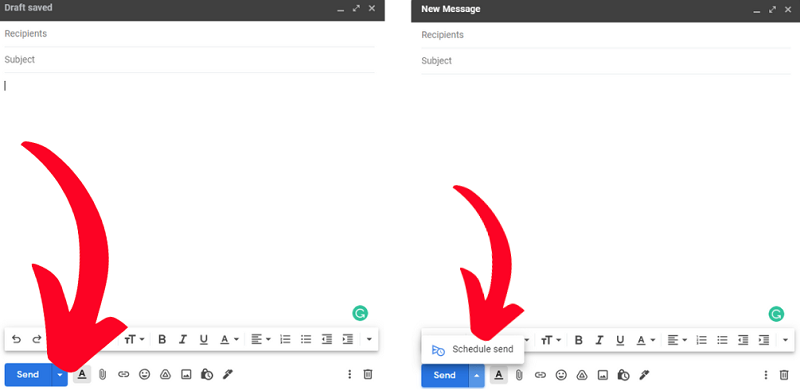Toggle confidential mode in the left compose window
Screen dimensions: 800x390
click(x=207, y=375)
